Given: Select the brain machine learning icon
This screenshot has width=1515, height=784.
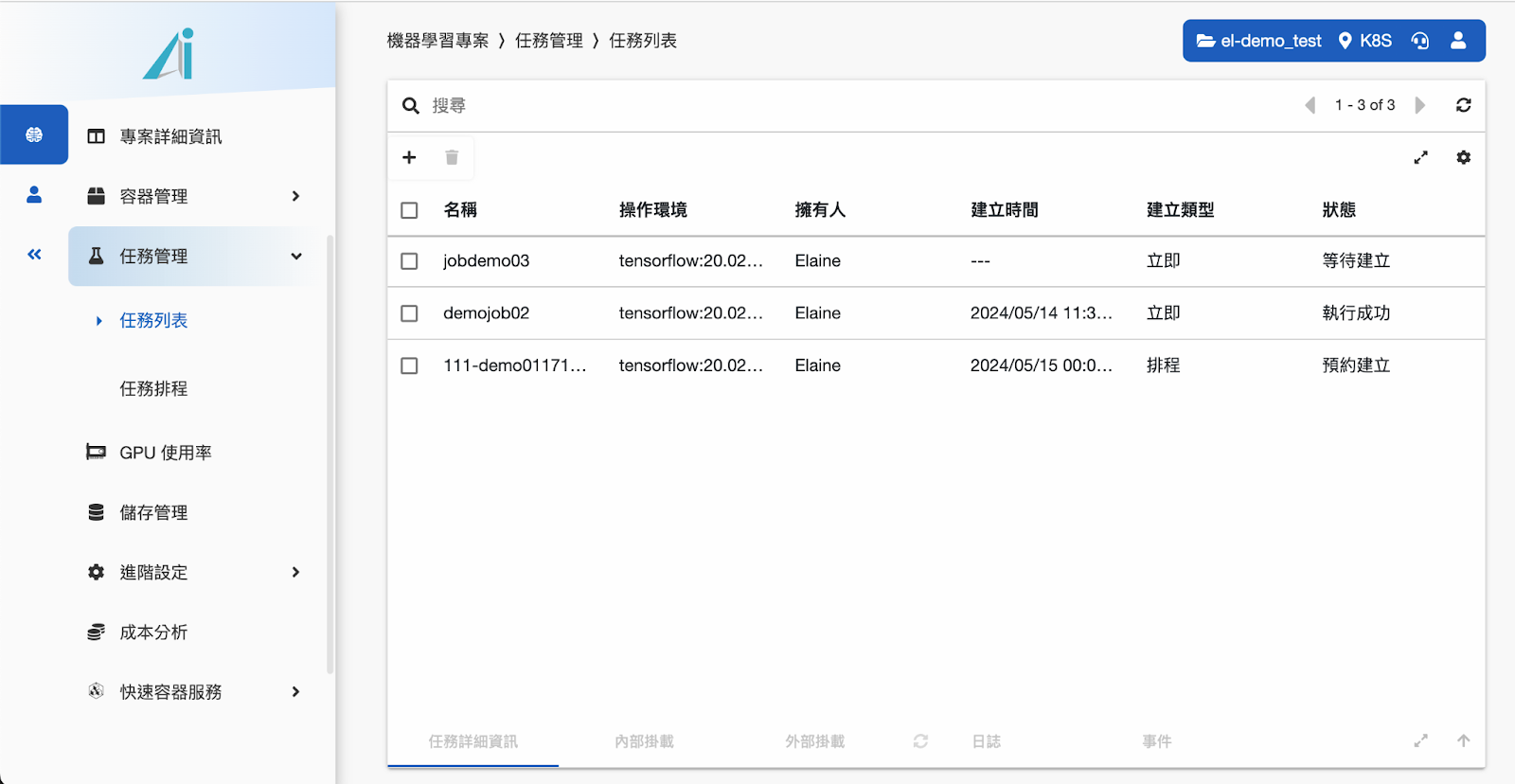Looking at the screenshot, I should tap(34, 134).
